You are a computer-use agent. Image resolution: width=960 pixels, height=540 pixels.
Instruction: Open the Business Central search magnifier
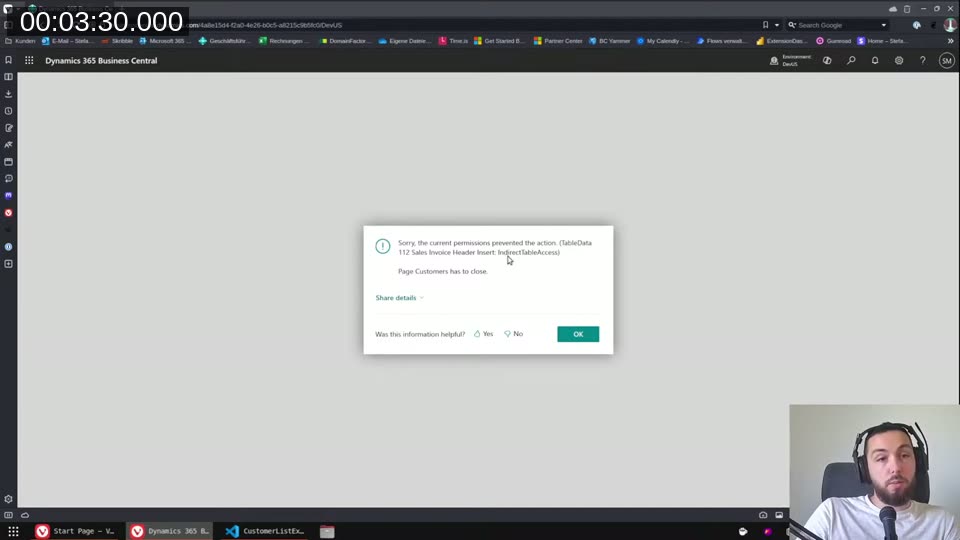(851, 61)
